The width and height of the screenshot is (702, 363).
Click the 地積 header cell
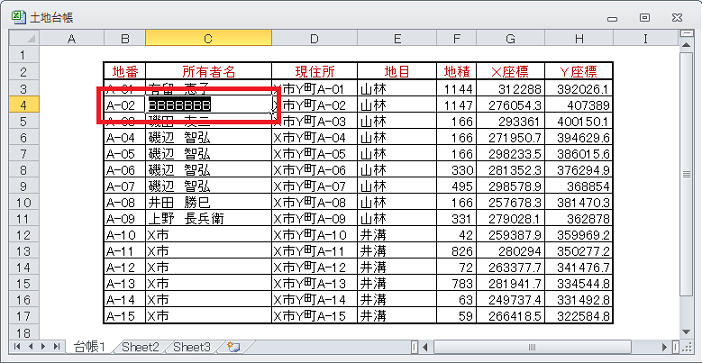click(x=457, y=71)
